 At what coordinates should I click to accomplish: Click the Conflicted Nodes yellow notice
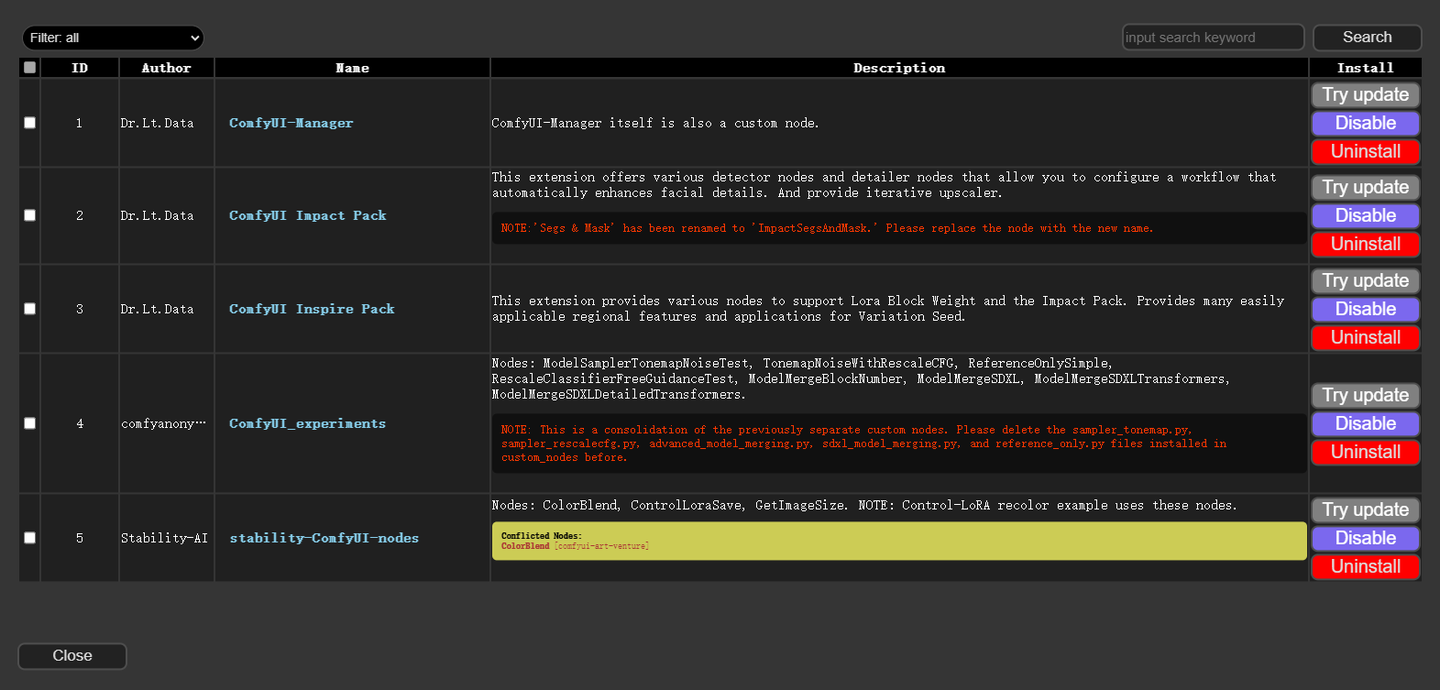[x=899, y=541]
